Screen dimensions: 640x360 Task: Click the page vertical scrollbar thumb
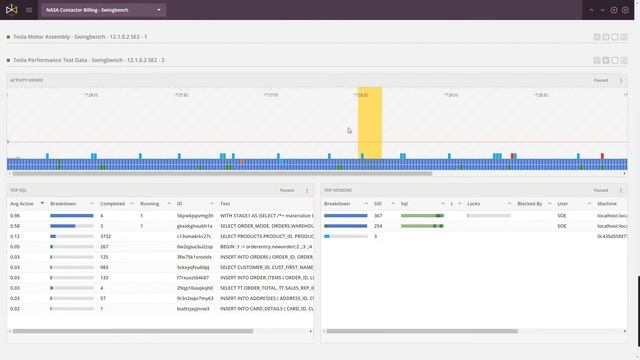pos(639,310)
